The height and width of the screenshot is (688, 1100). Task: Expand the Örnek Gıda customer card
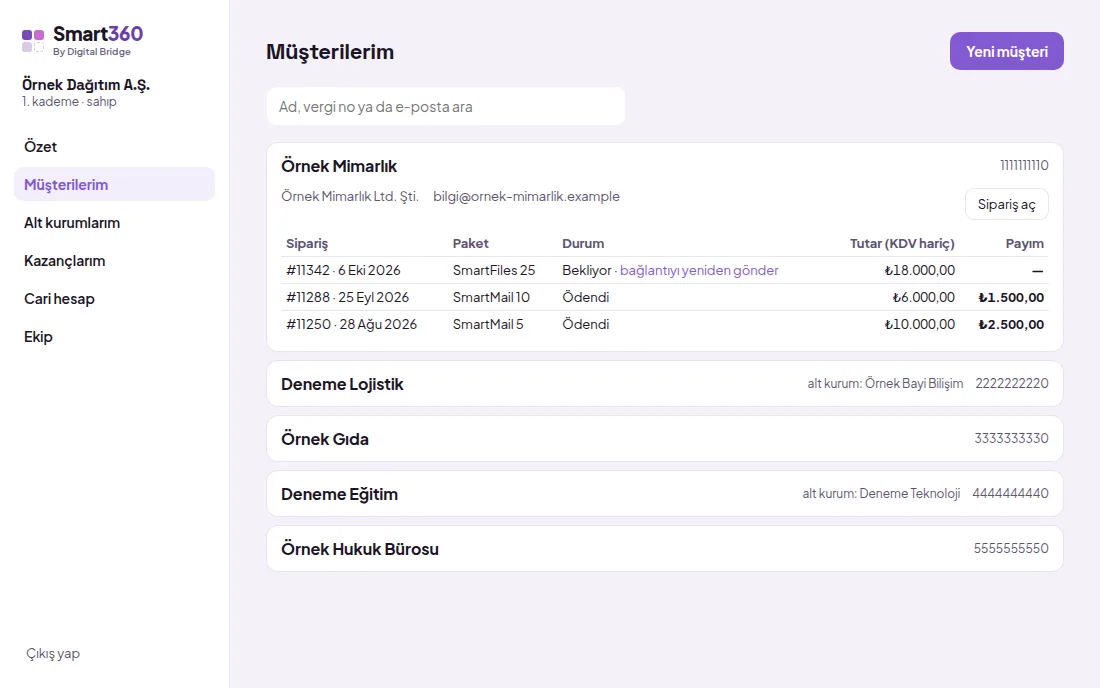coord(664,438)
